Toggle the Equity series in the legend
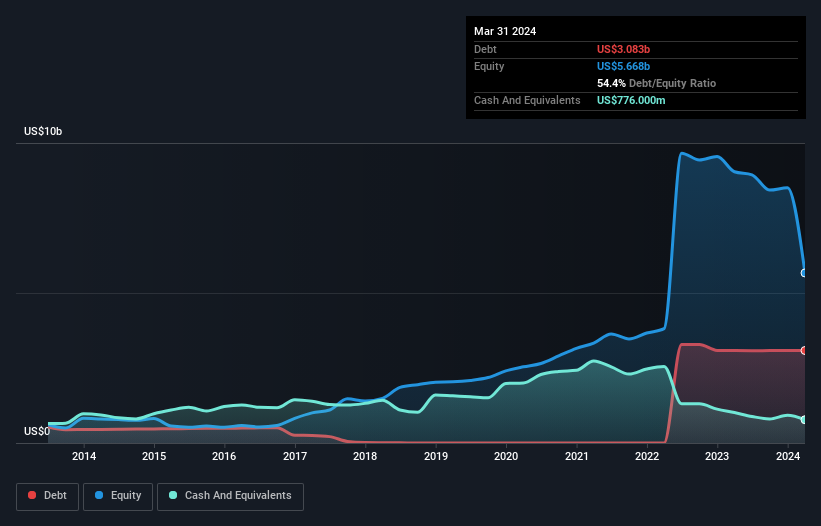The image size is (821, 526). pyautogui.click(x=118, y=496)
